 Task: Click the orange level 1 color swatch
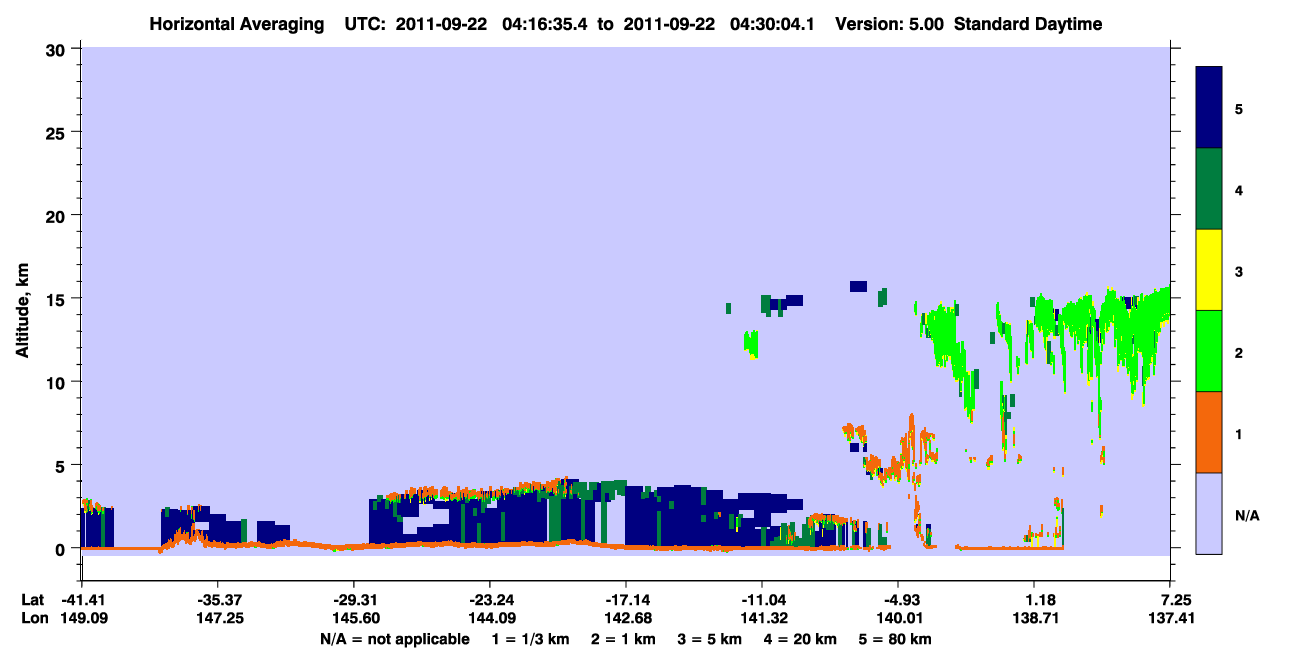(1209, 432)
